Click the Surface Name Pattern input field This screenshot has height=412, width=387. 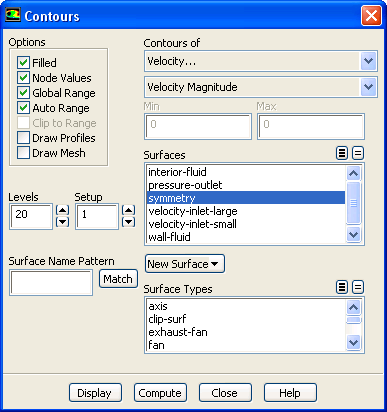point(51,283)
